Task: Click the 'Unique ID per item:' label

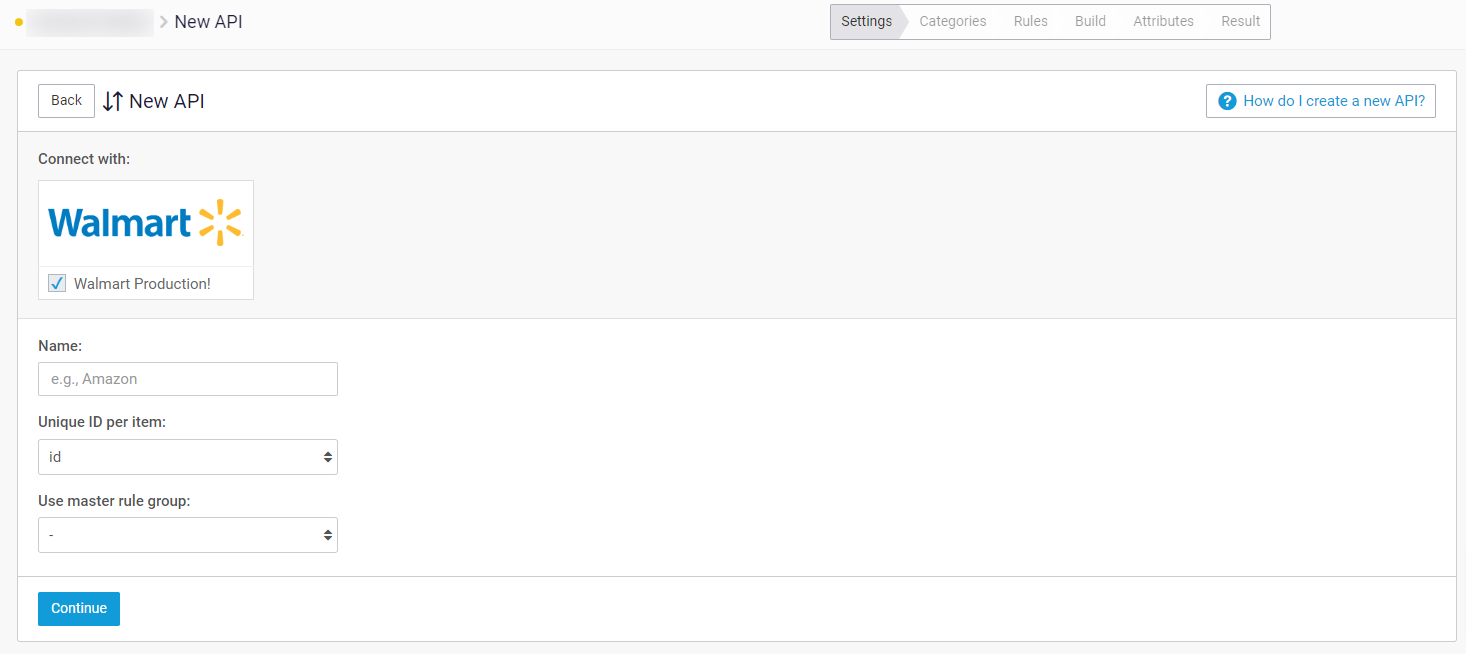Action: tap(102, 422)
